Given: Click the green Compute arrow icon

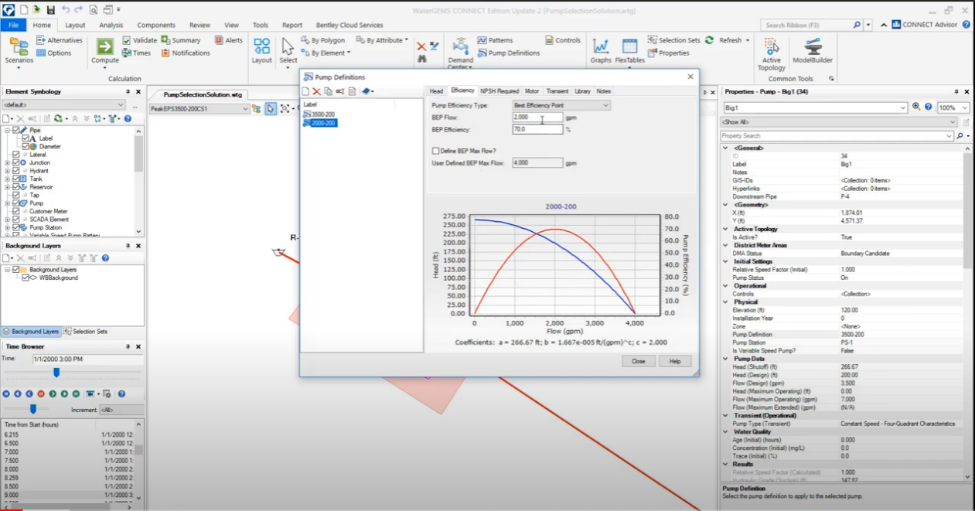Looking at the screenshot, I should 104,46.
